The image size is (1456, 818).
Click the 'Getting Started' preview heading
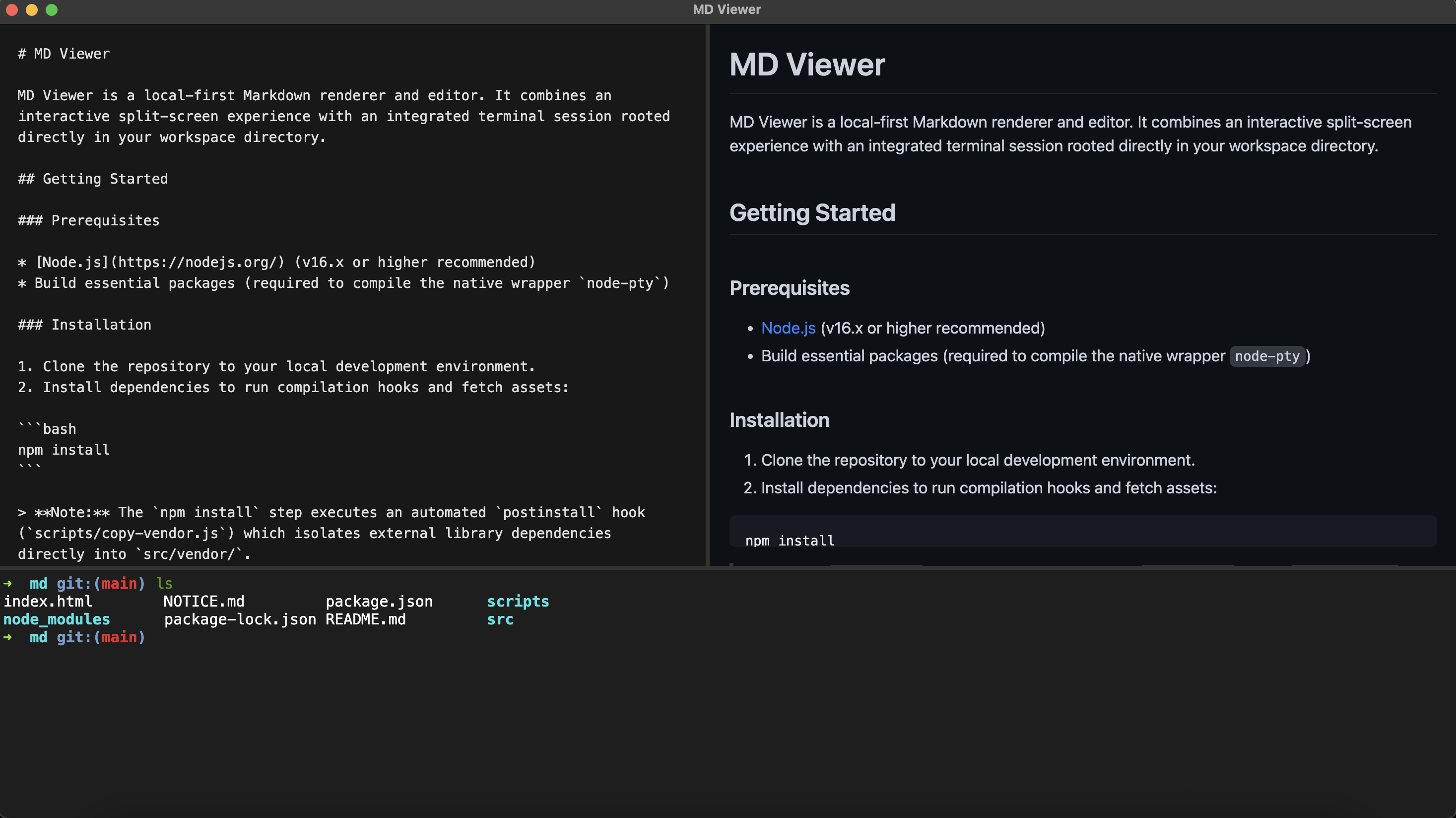pos(812,213)
